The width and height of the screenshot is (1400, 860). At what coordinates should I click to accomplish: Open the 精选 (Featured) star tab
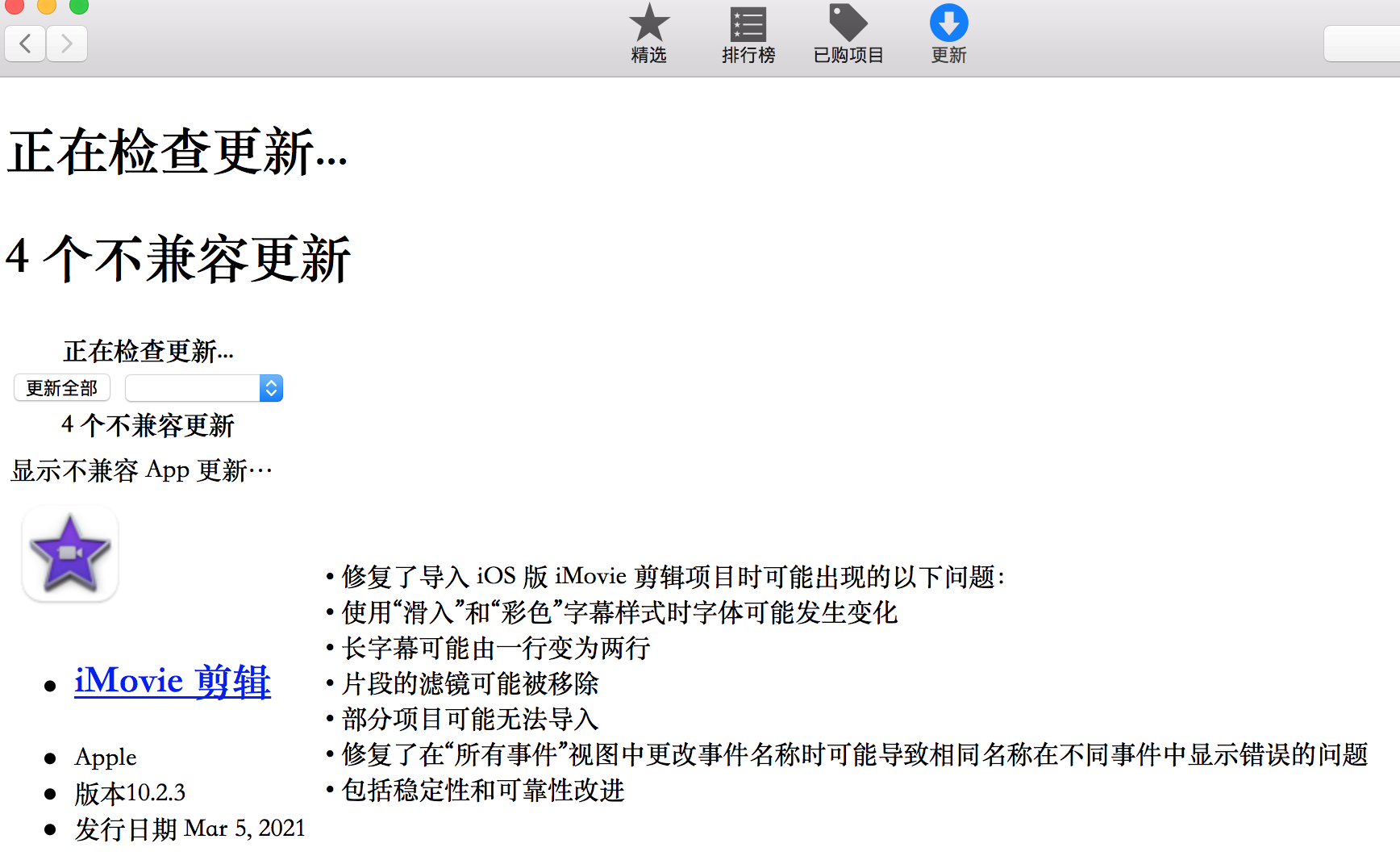648,34
